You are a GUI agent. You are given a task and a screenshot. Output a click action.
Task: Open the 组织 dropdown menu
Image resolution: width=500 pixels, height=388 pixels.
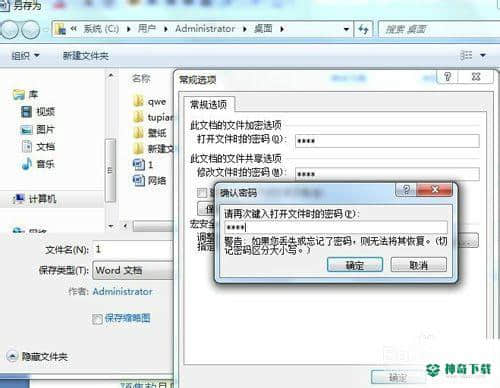pyautogui.click(x=25, y=56)
